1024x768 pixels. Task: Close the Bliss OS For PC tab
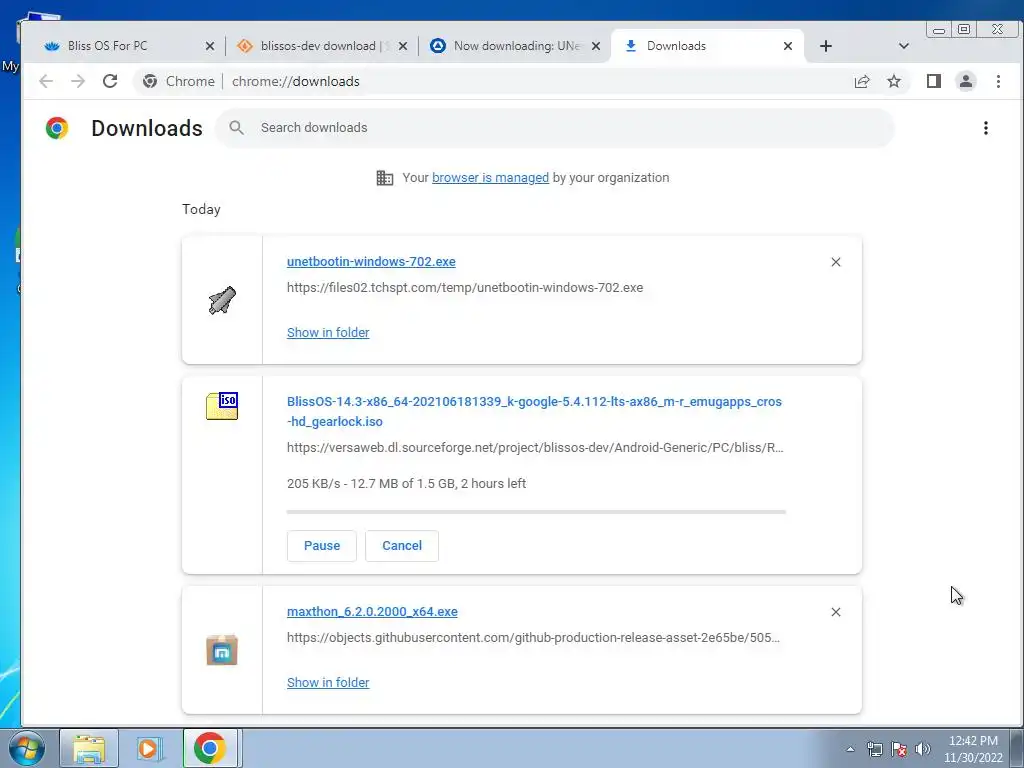210,46
